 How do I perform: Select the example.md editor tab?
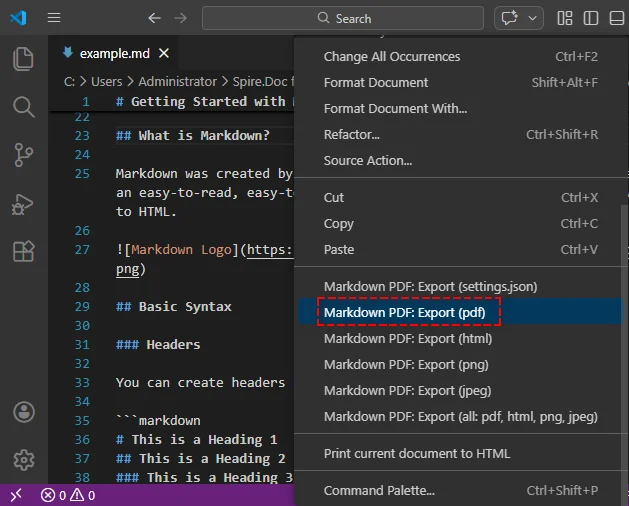(x=114, y=53)
